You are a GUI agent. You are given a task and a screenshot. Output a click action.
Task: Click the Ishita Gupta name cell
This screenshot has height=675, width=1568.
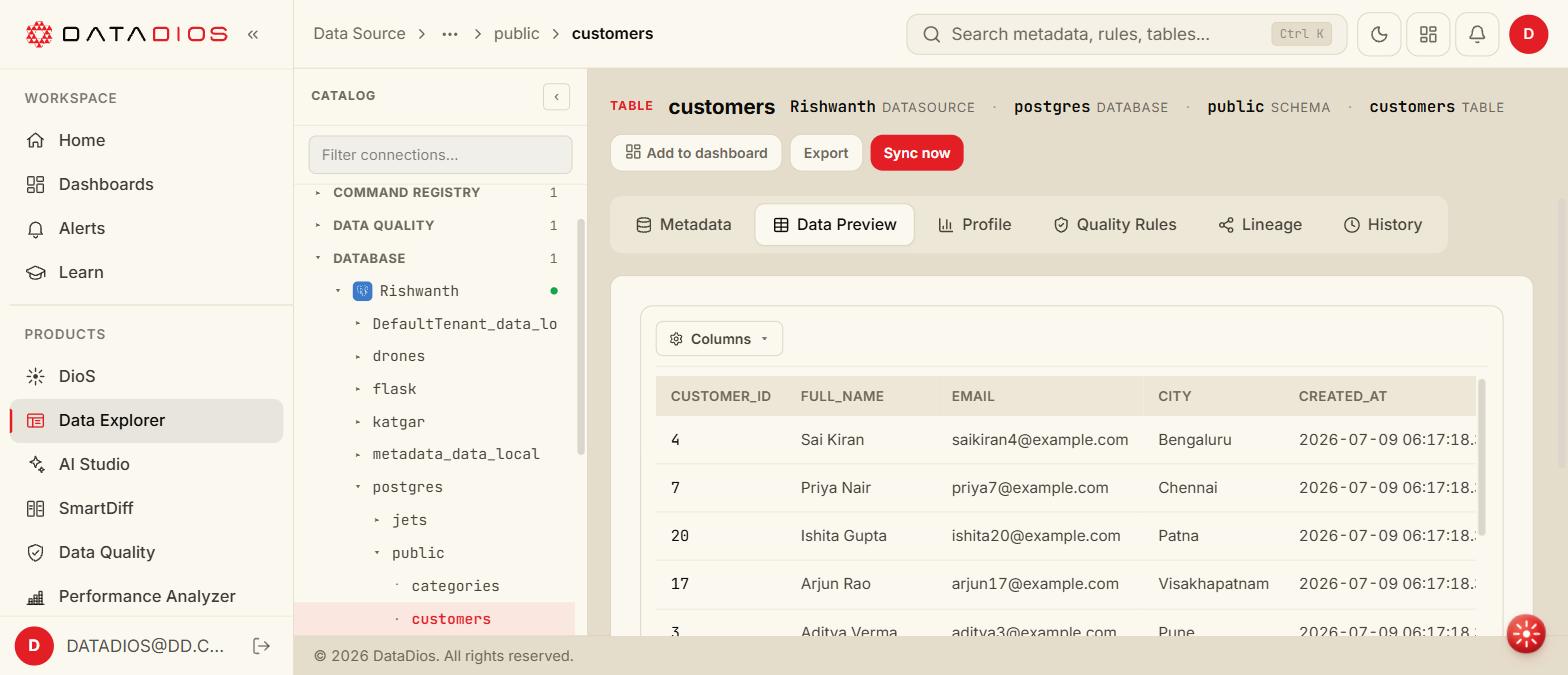(x=844, y=536)
